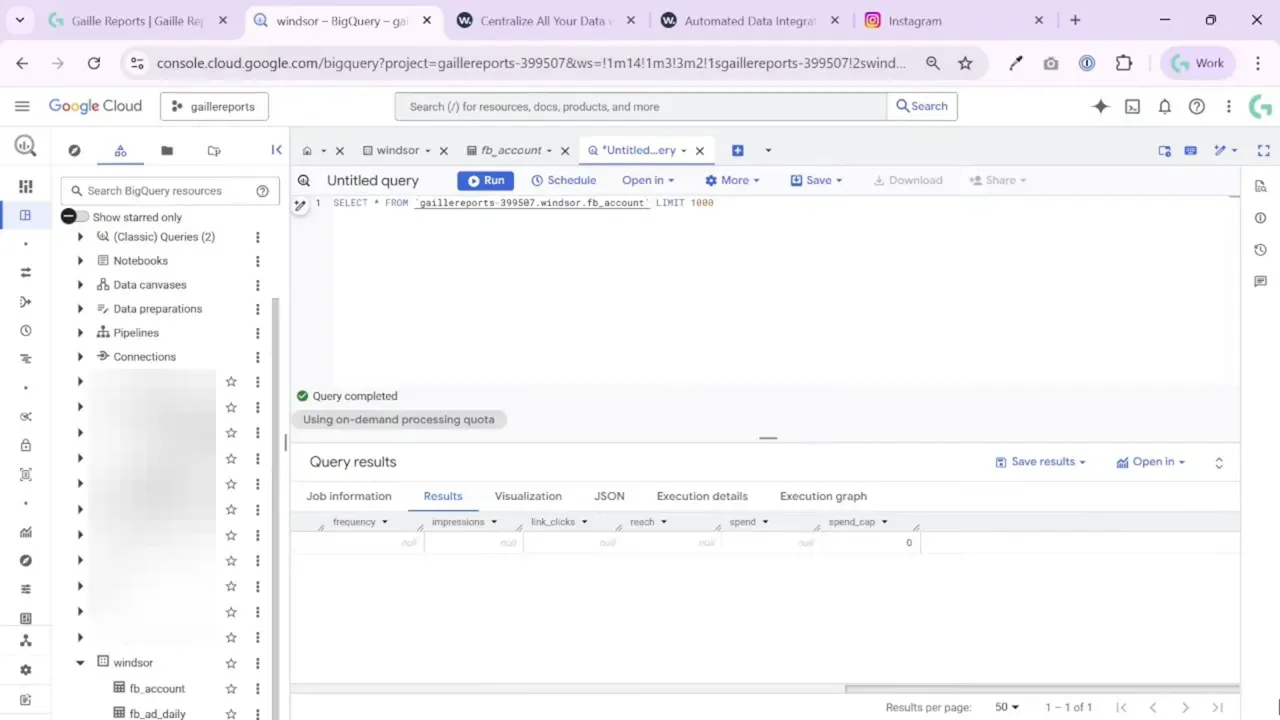Expand the Notebooks node
This screenshot has width=1280, height=720.
(80, 261)
